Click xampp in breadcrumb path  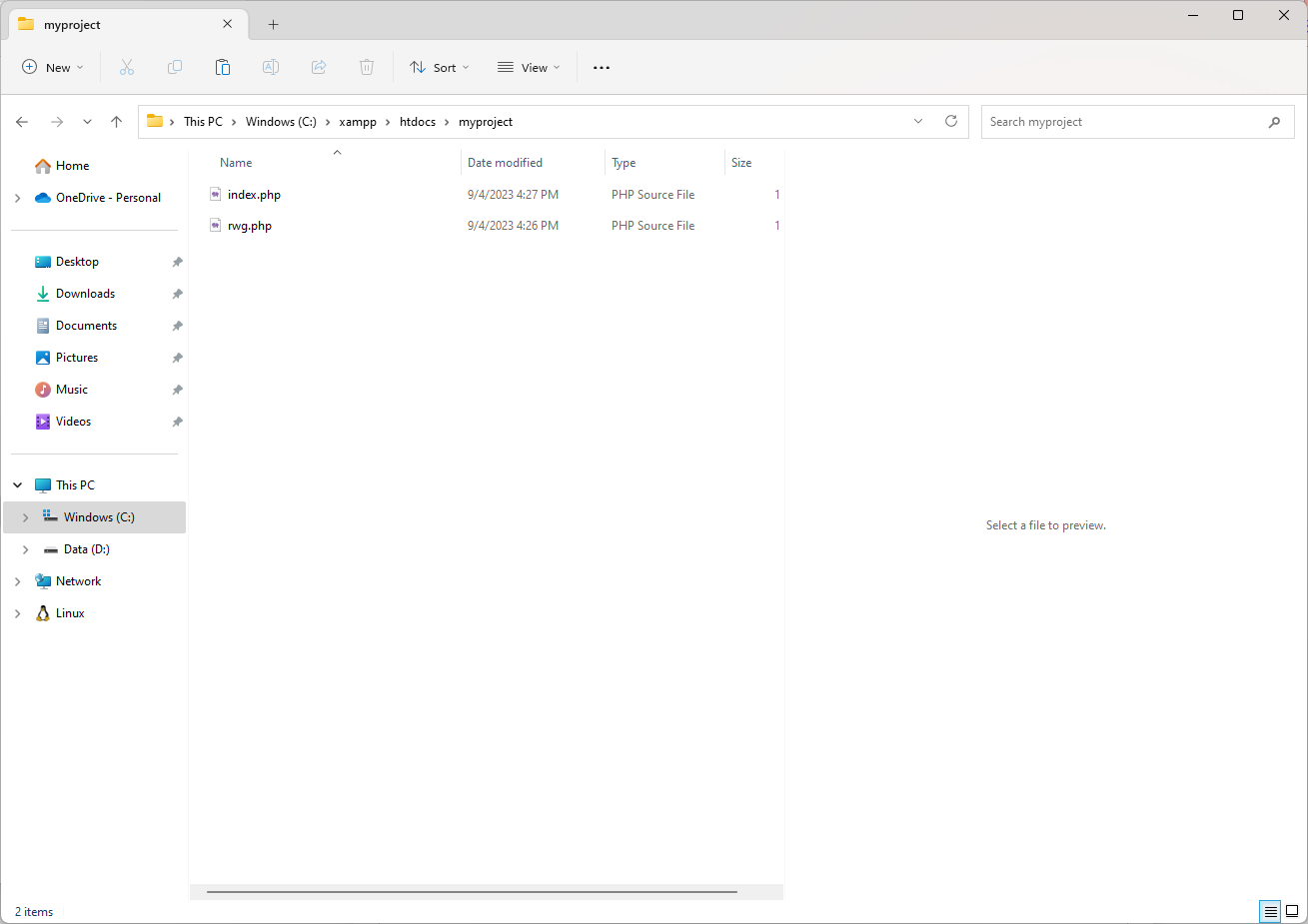358,122
